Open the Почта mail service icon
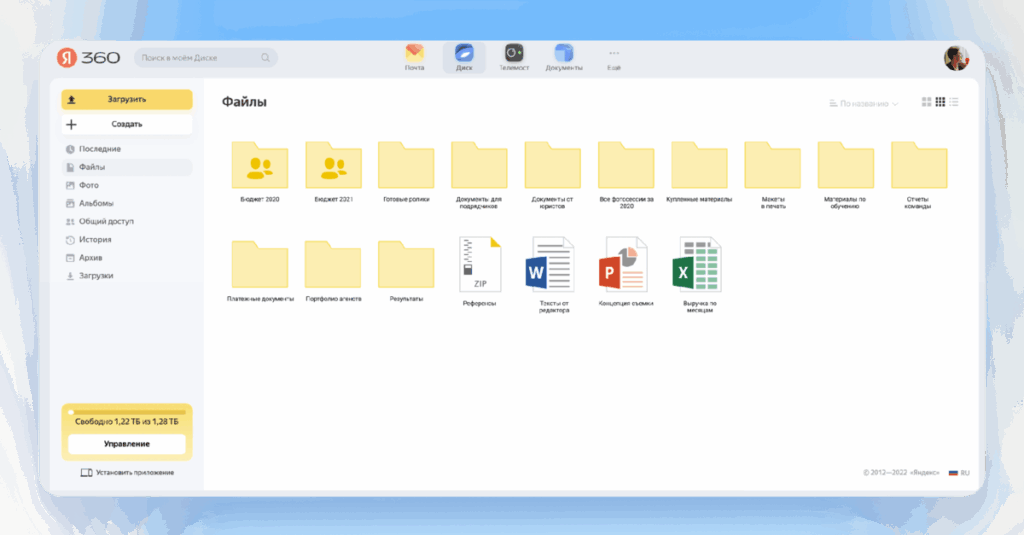The height and width of the screenshot is (535, 1024). pyautogui.click(x=414, y=55)
